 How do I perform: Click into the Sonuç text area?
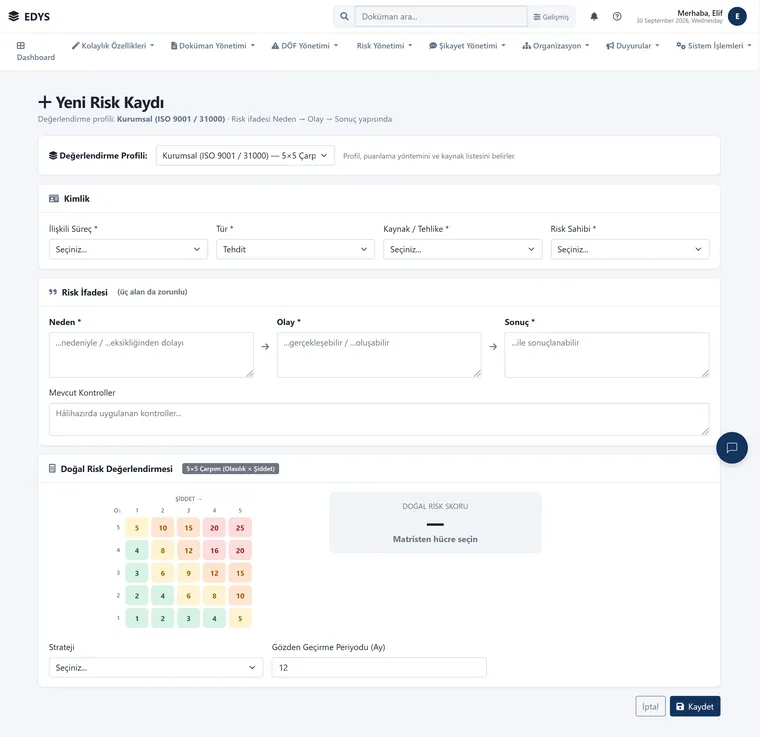click(x=607, y=355)
